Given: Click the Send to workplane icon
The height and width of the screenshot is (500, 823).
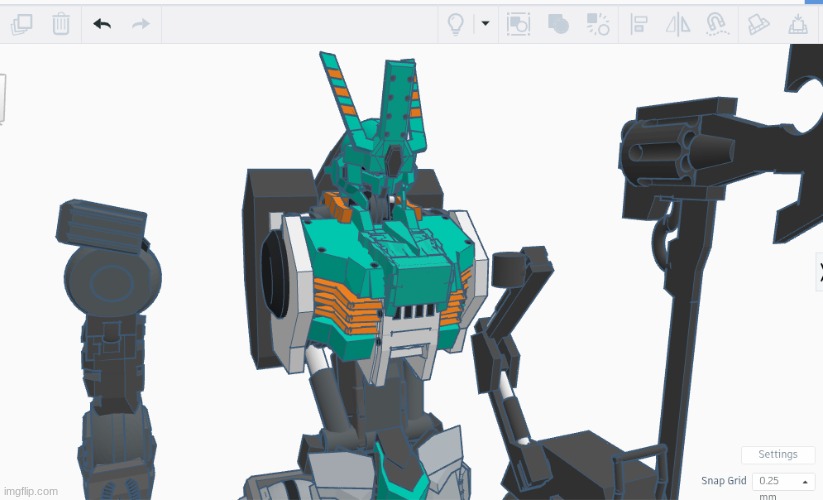Looking at the screenshot, I should point(797,24).
